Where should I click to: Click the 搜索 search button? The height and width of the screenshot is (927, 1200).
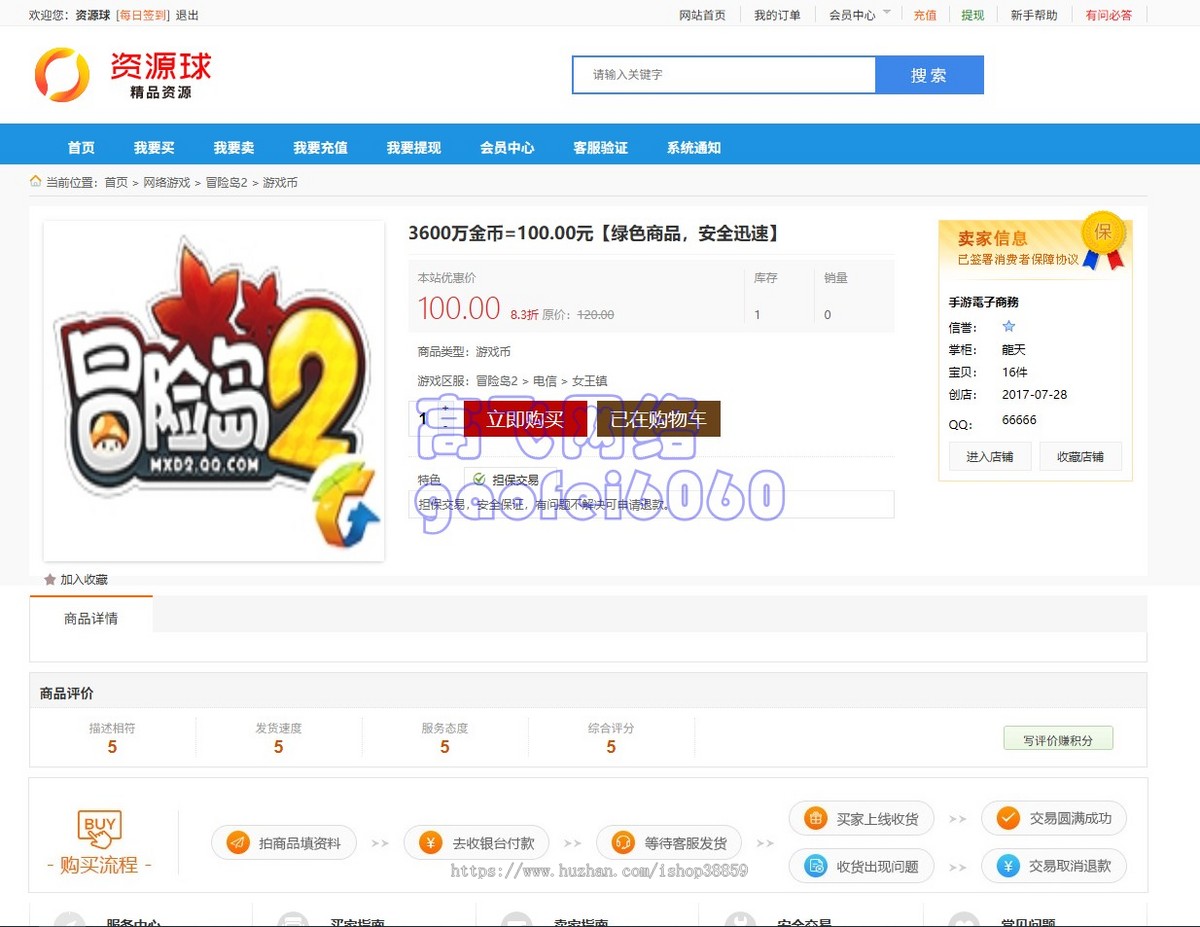[929, 75]
